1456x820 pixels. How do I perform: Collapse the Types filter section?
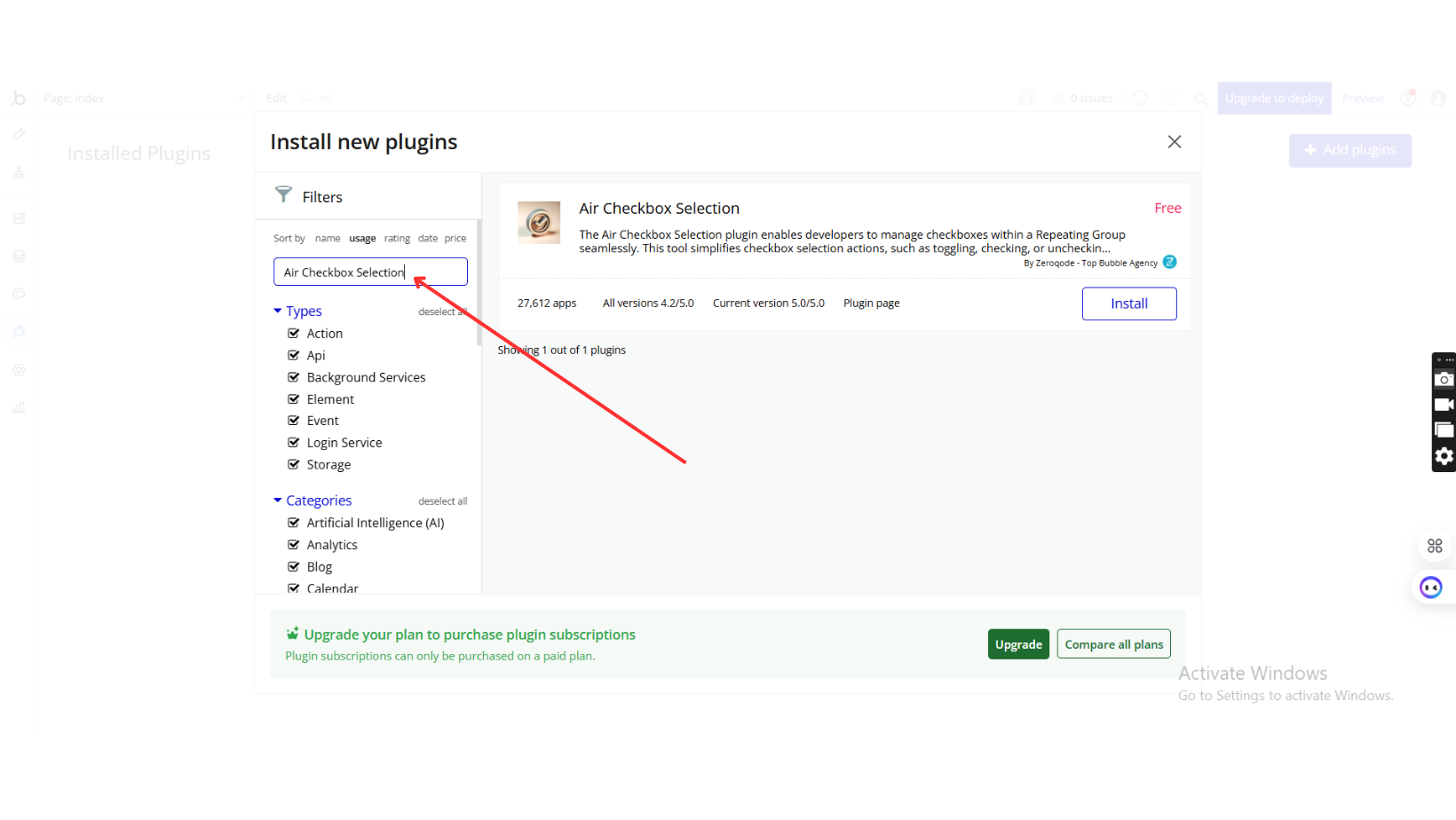coord(297,311)
